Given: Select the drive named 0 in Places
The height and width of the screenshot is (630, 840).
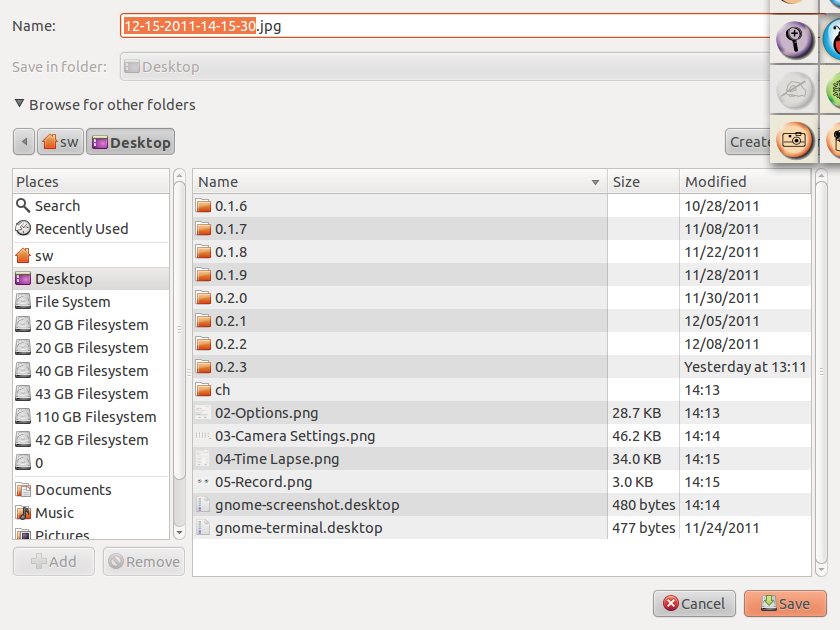Looking at the screenshot, I should (91, 463).
